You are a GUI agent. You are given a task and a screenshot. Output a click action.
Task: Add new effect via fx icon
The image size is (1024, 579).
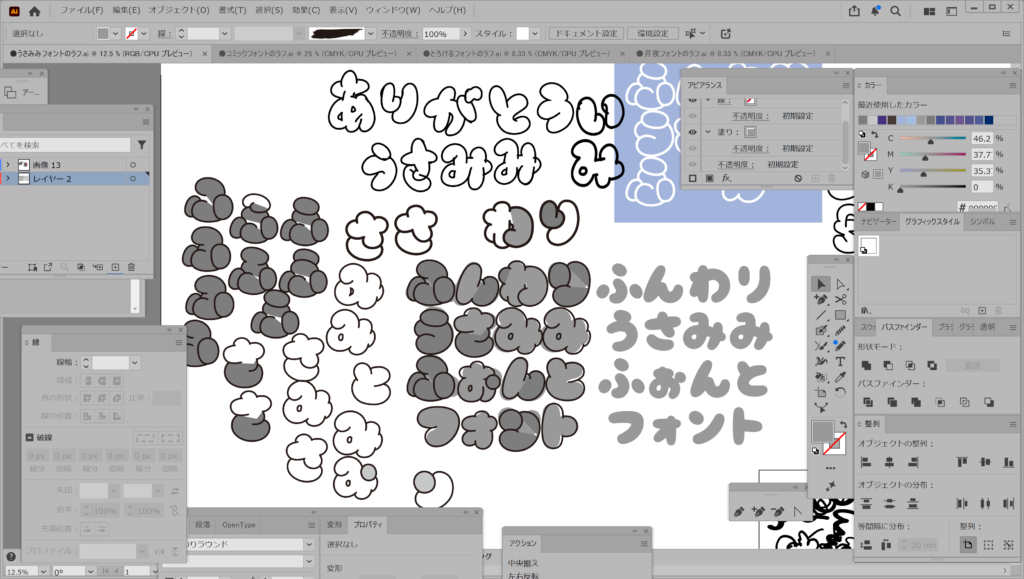727,178
